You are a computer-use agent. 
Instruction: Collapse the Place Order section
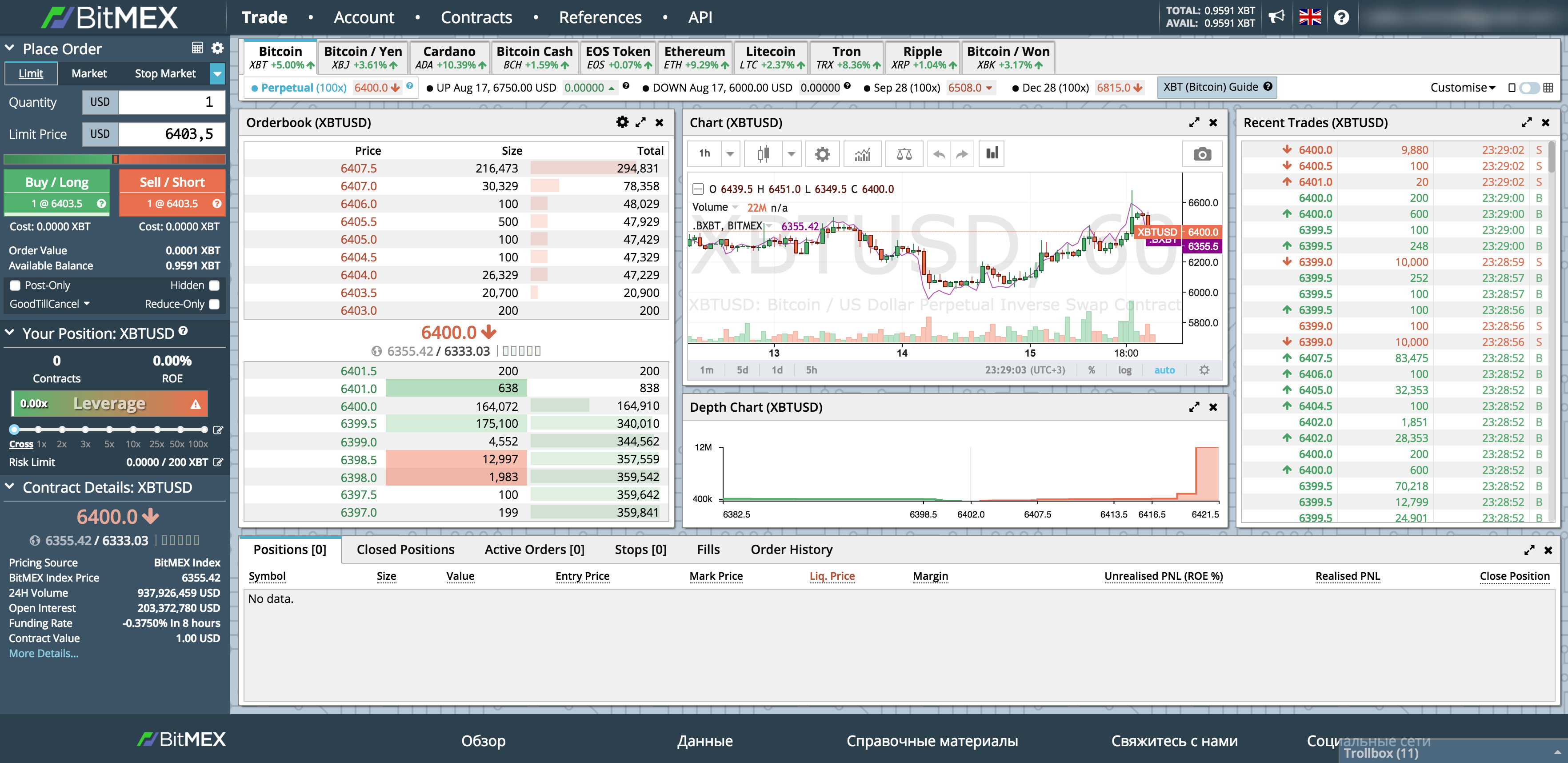pos(10,48)
